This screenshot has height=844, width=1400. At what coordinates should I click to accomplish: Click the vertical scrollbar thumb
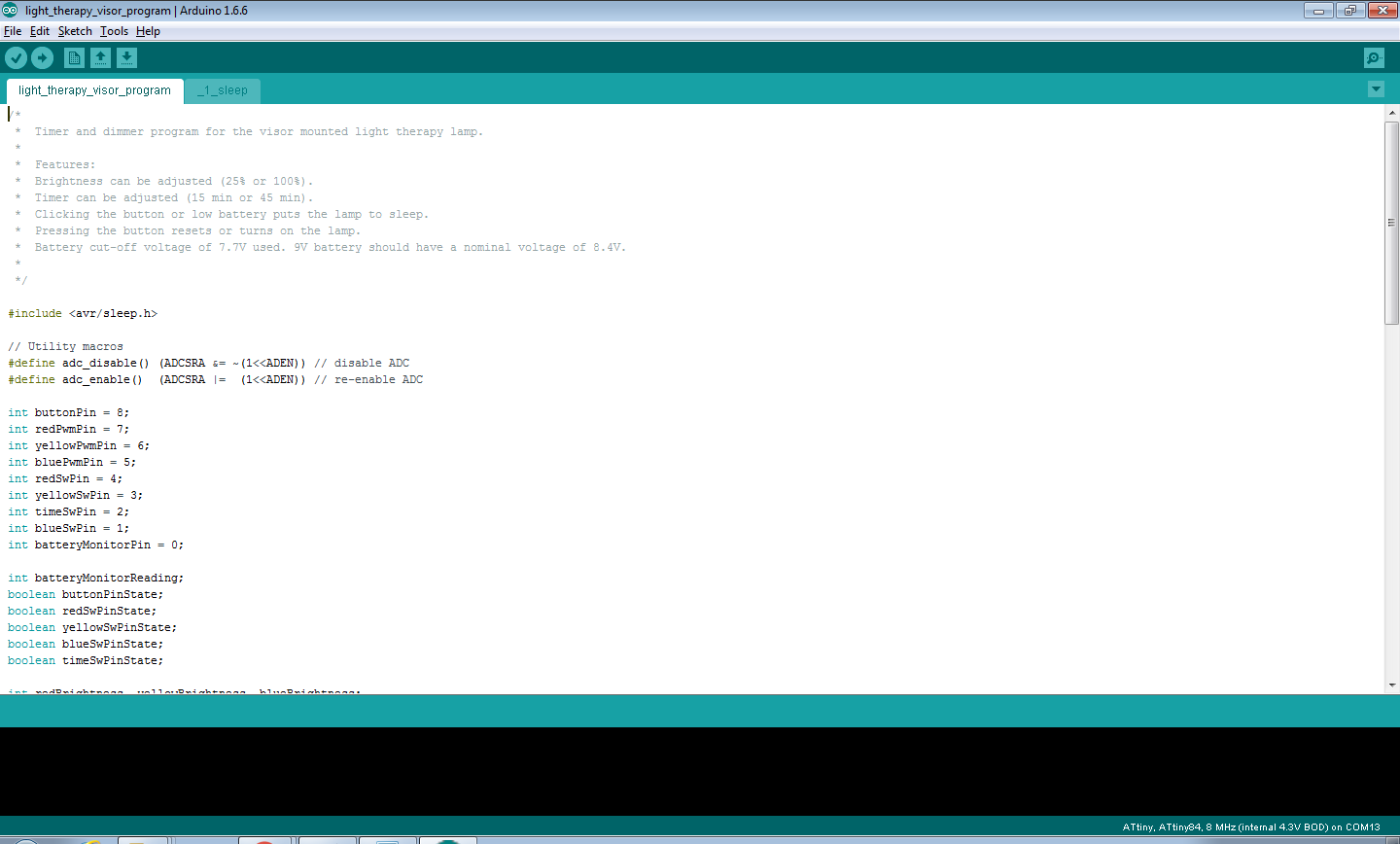click(x=1392, y=224)
